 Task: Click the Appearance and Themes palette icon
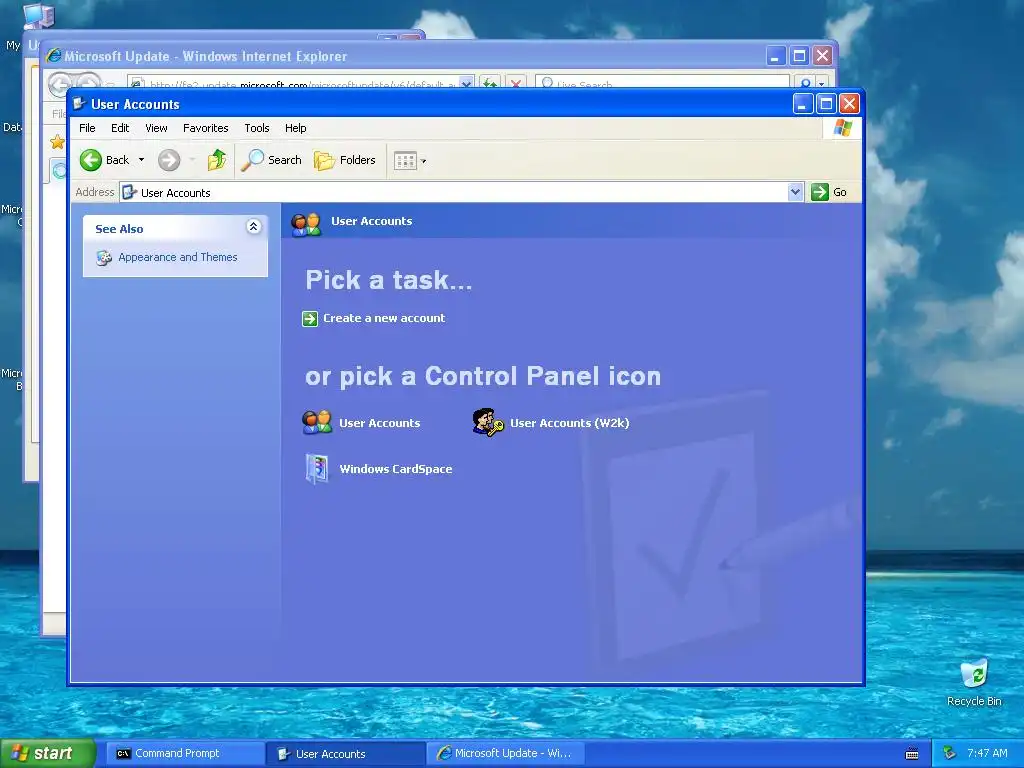pos(104,258)
